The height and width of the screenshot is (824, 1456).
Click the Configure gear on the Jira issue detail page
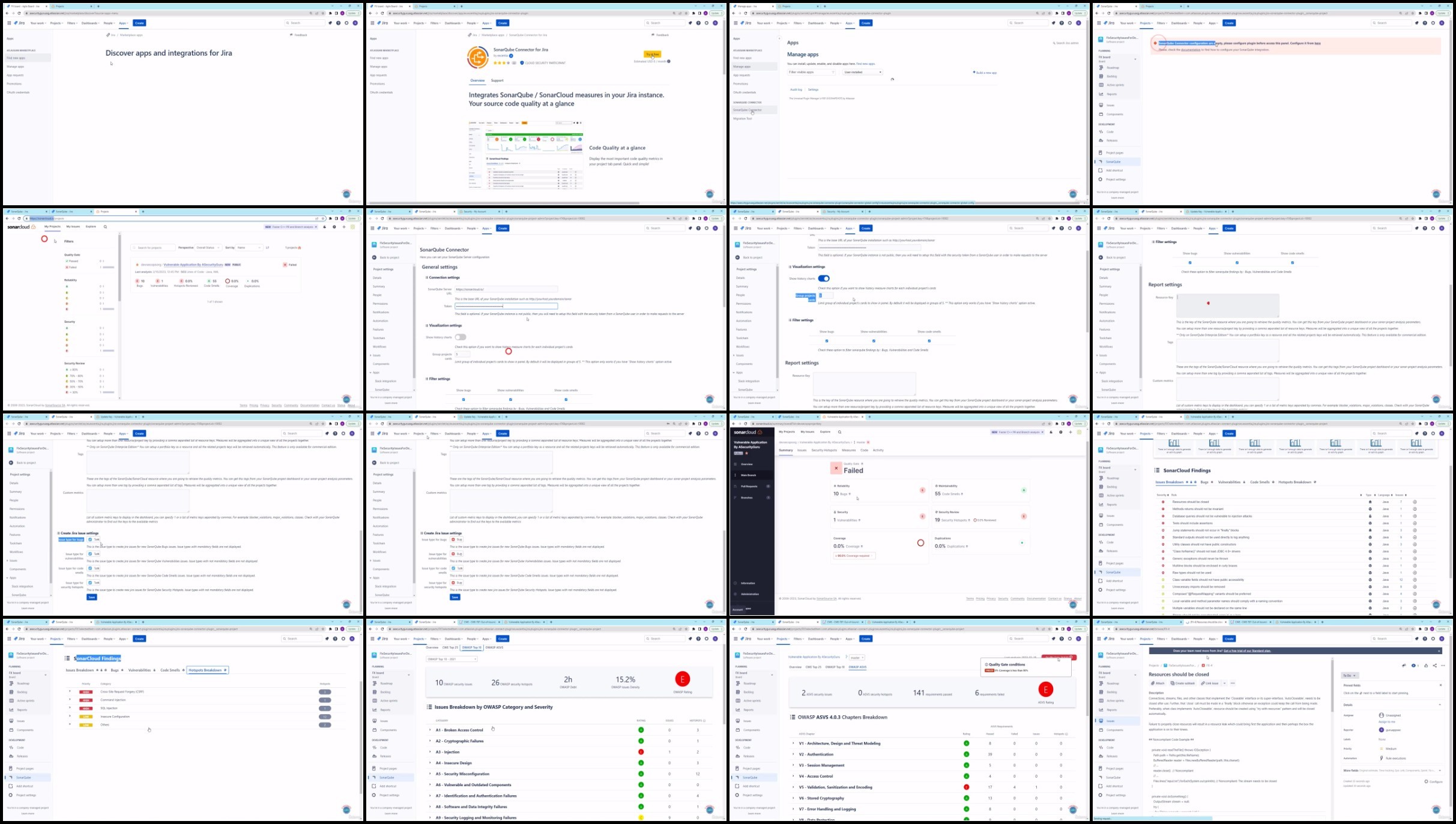click(1427, 781)
